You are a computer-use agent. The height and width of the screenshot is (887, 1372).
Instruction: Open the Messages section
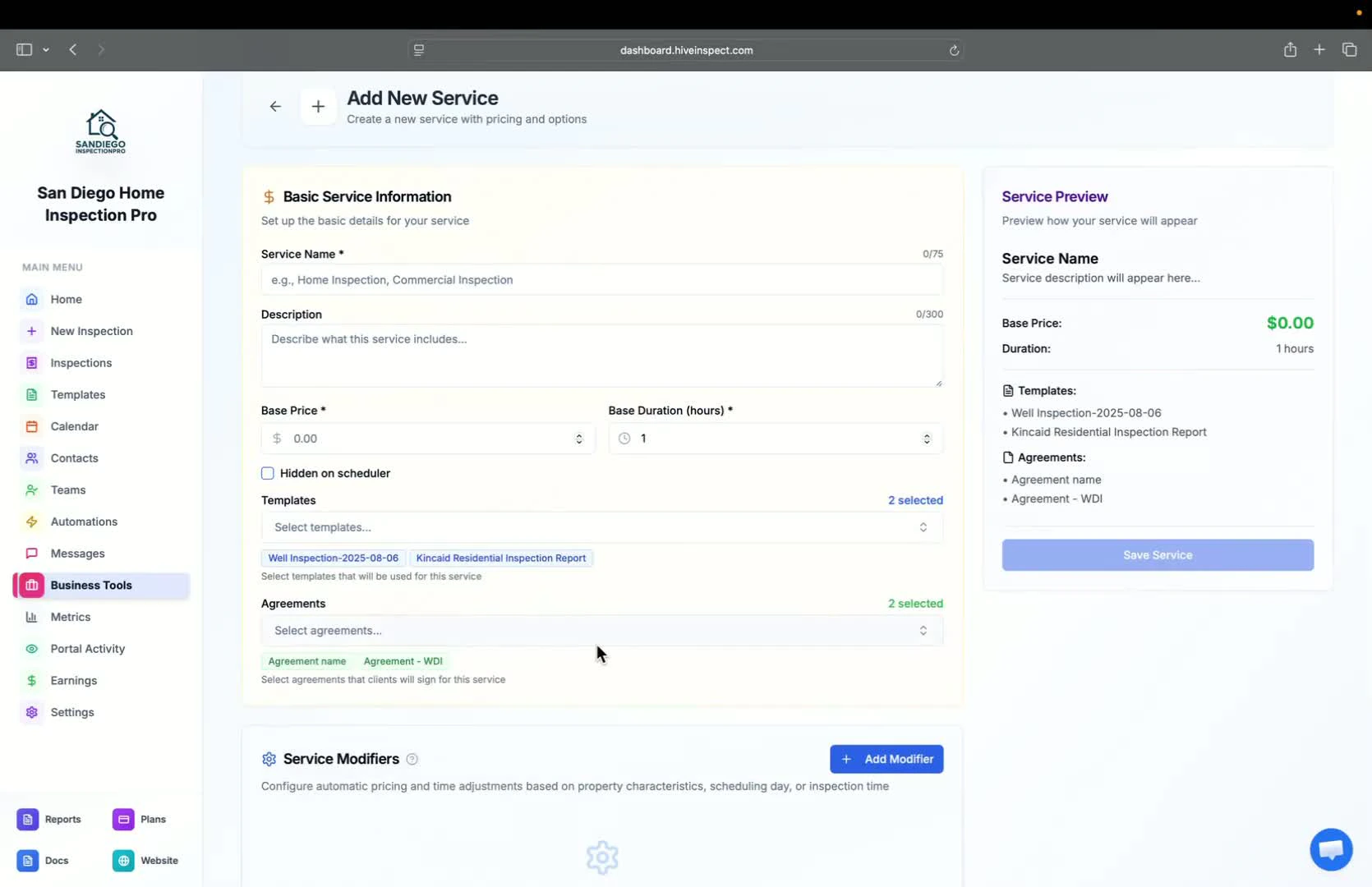[77, 553]
